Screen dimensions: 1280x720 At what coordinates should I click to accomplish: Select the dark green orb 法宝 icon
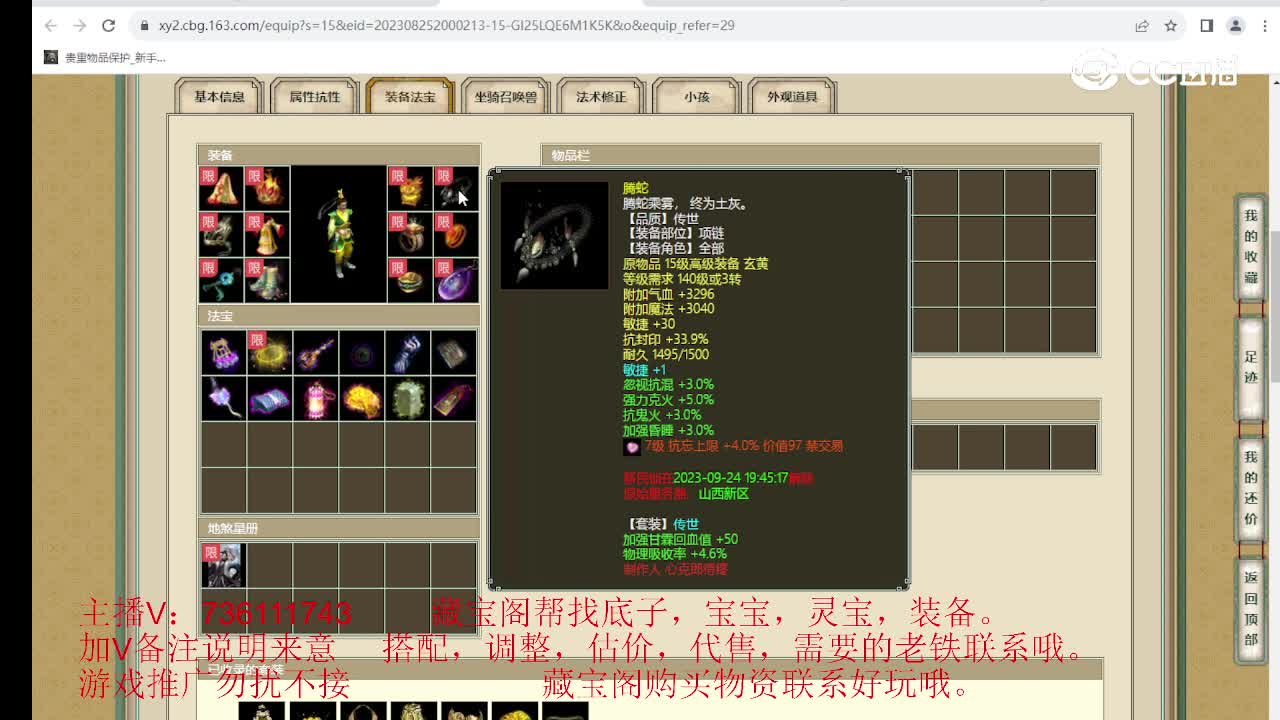tap(361, 352)
